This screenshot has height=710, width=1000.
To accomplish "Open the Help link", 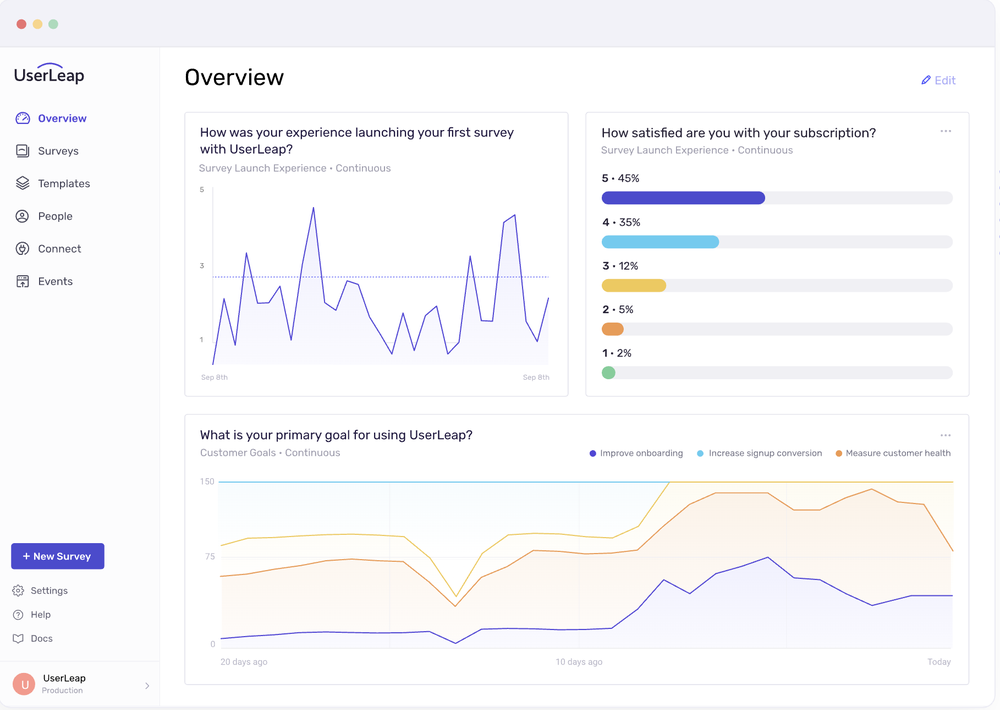I will [x=41, y=615].
